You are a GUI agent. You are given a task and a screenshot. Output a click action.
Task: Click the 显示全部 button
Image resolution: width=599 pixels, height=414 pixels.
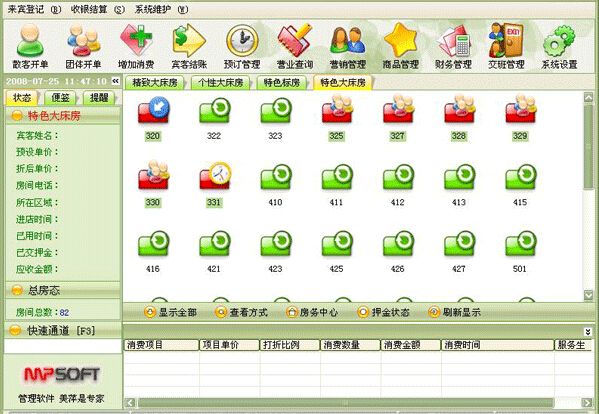[171, 312]
